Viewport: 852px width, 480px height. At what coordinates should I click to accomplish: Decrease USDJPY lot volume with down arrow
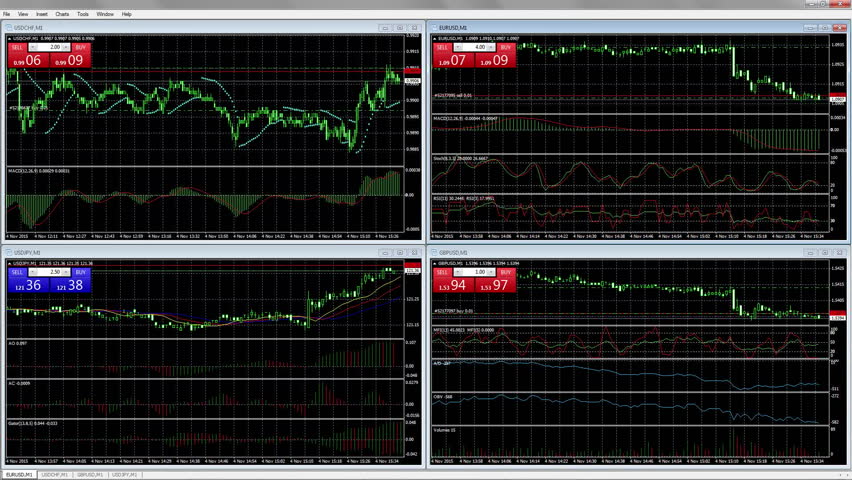pyautogui.click(x=33, y=272)
